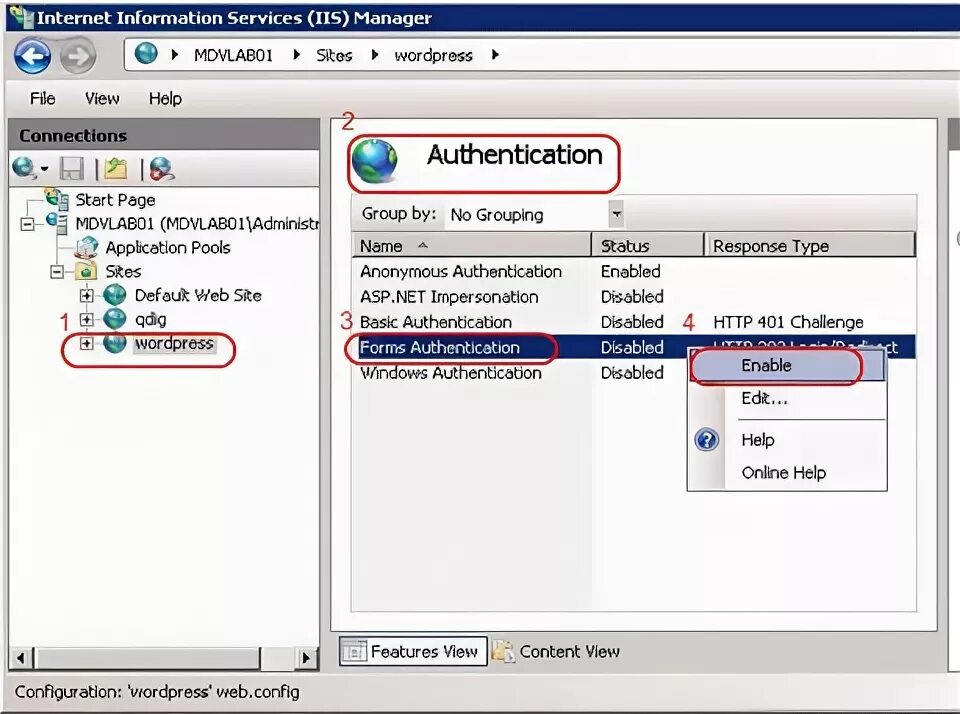
Task: Click Connections tree scroll right arrow
Action: pos(307,658)
